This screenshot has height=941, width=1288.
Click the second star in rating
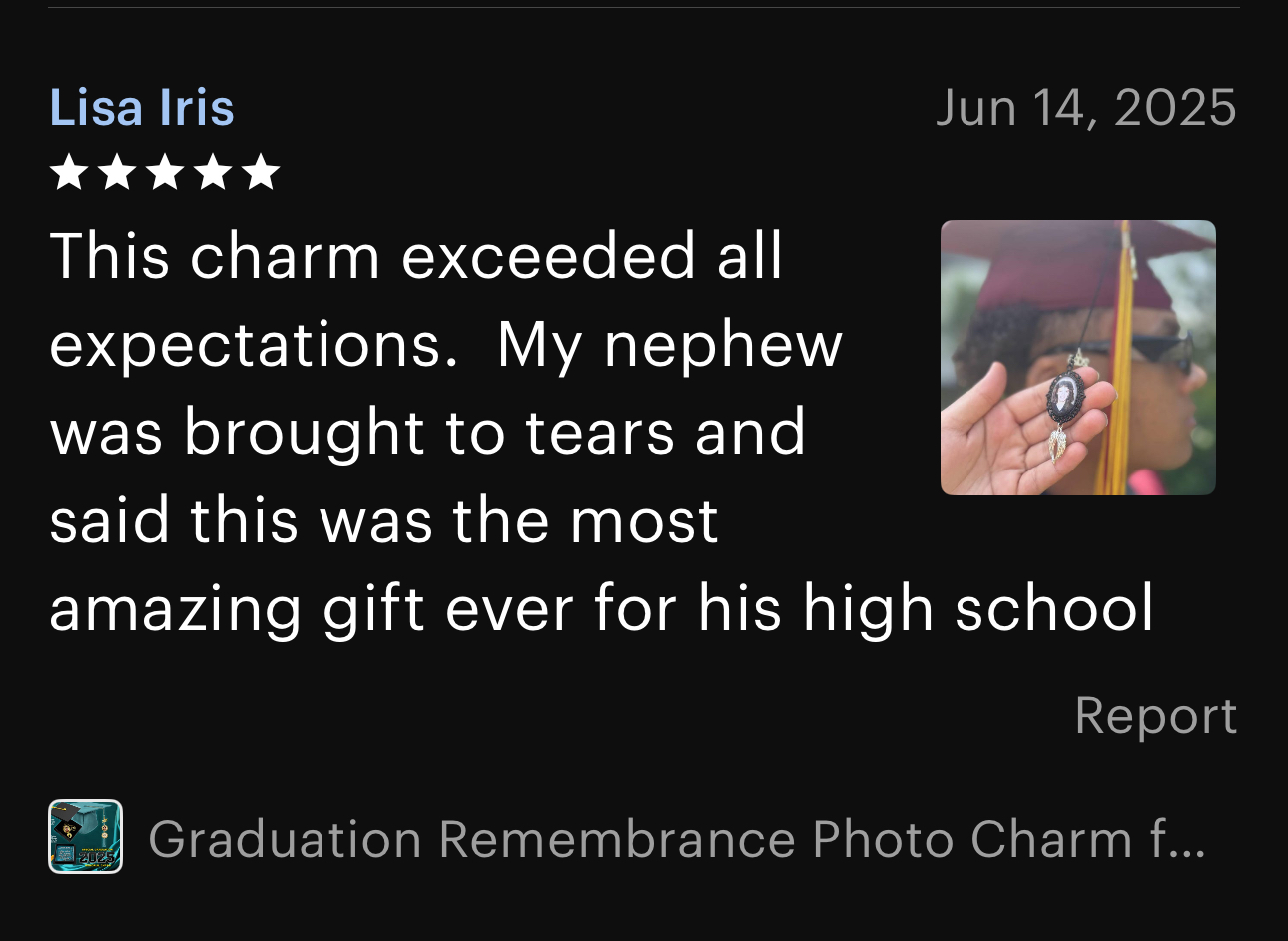coord(117,172)
